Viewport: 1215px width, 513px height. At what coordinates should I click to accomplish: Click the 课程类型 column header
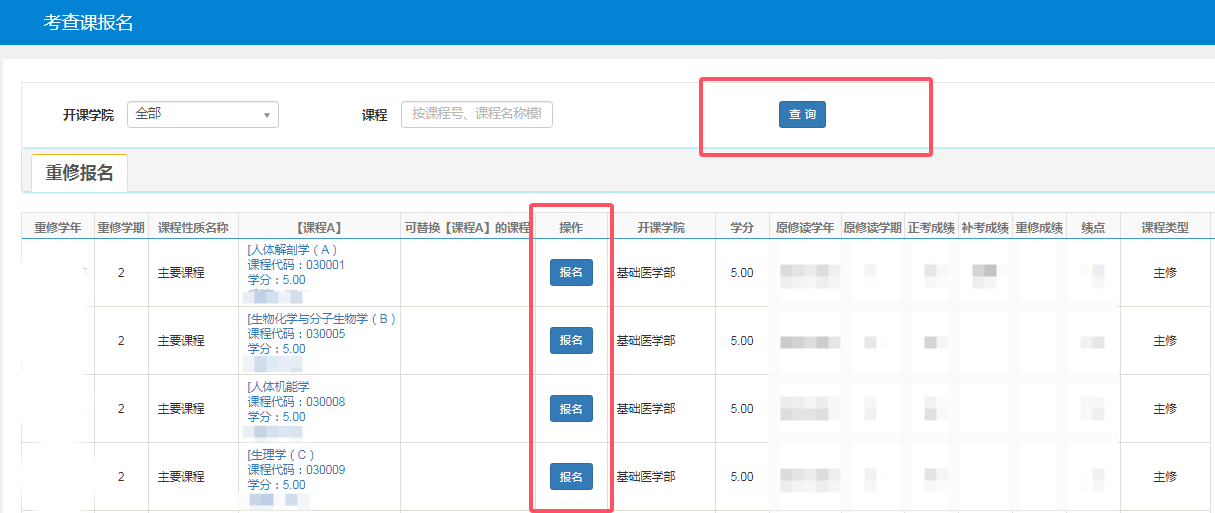point(1165,227)
